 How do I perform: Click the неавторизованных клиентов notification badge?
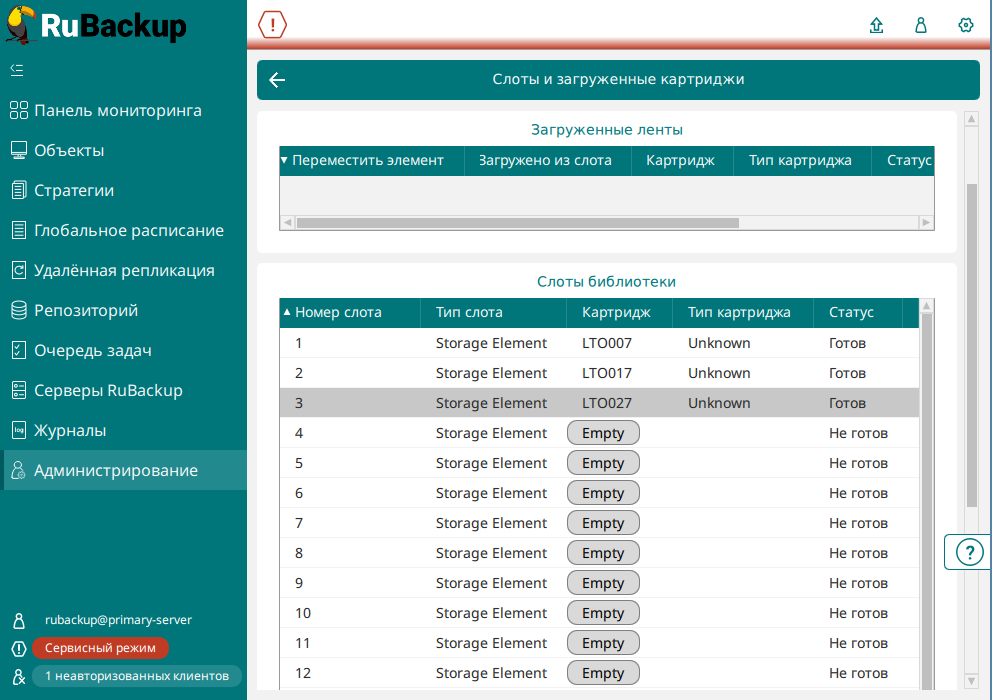(x=136, y=676)
